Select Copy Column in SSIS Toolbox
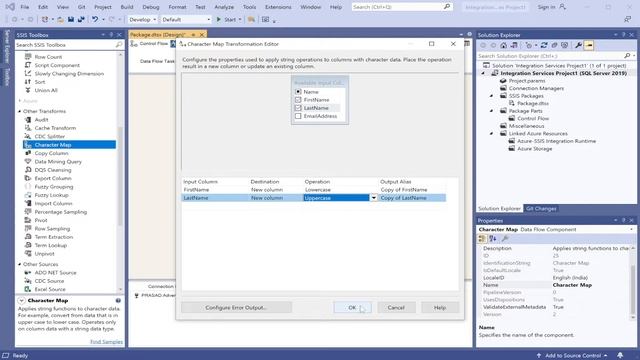640x360 pixels. [x=51, y=153]
